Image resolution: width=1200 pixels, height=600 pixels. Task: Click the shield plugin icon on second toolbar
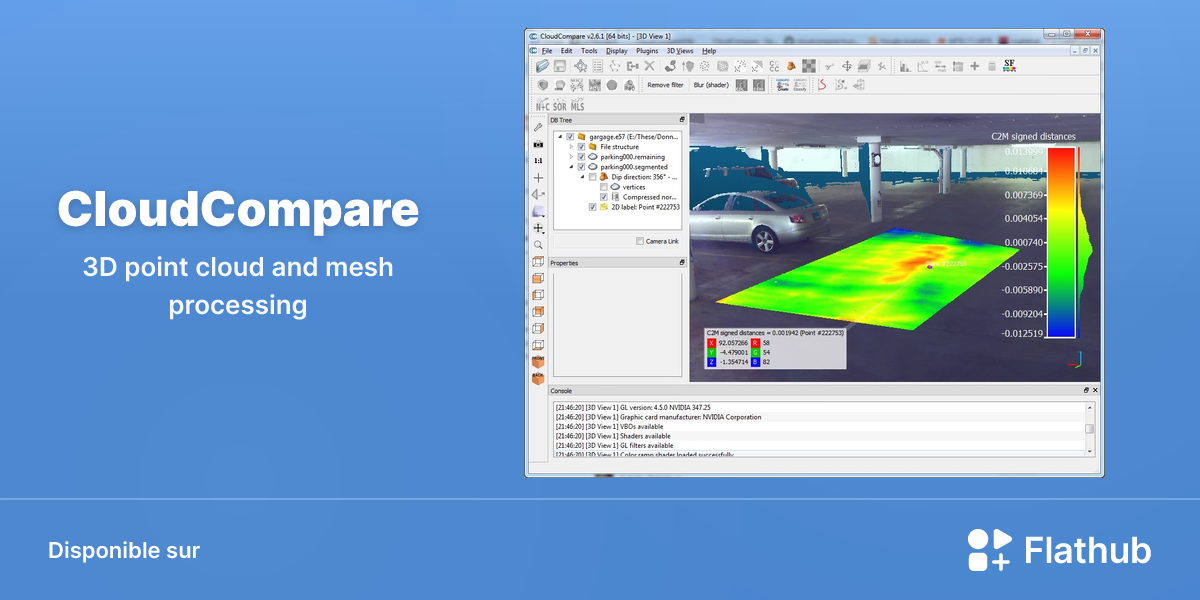point(543,85)
